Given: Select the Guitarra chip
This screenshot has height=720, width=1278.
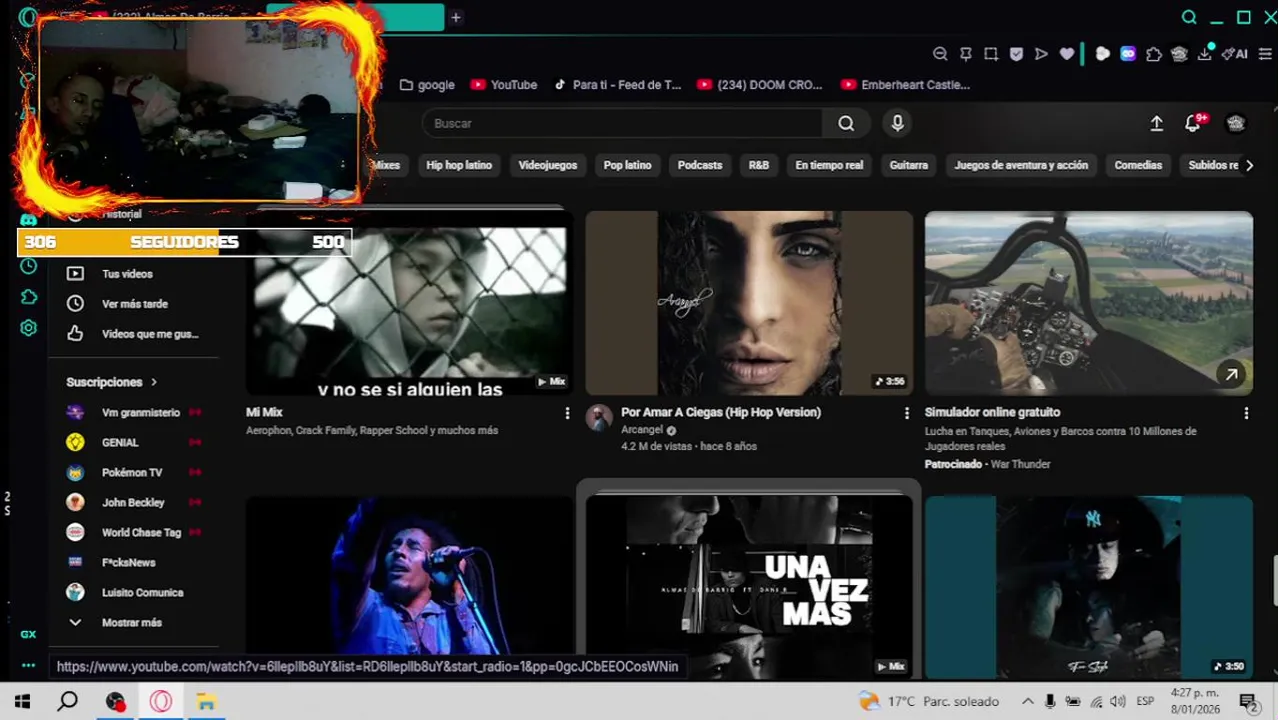Looking at the screenshot, I should 909,165.
